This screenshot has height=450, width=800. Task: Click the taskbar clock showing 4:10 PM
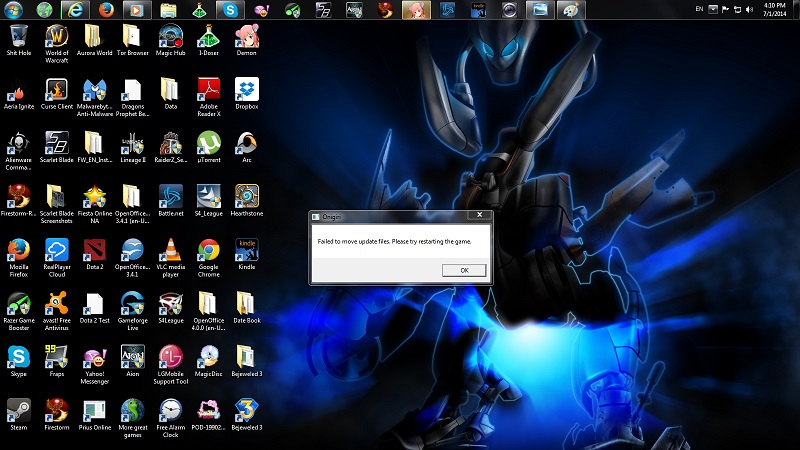pyautogui.click(x=774, y=10)
